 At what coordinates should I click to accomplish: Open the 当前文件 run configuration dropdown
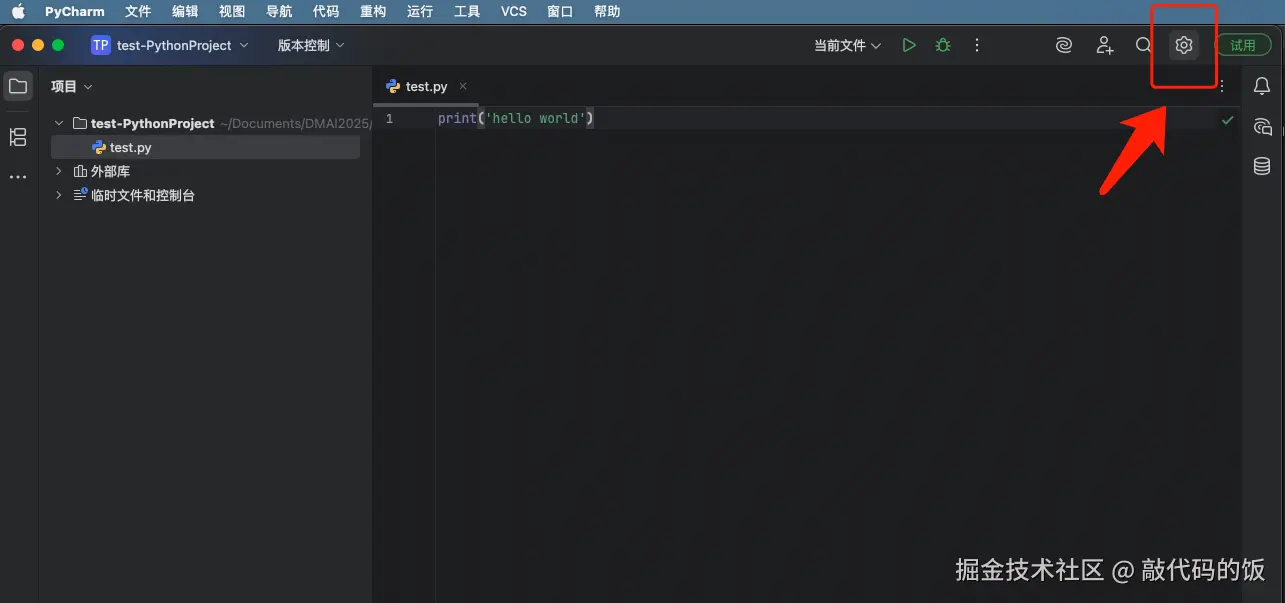[847, 45]
